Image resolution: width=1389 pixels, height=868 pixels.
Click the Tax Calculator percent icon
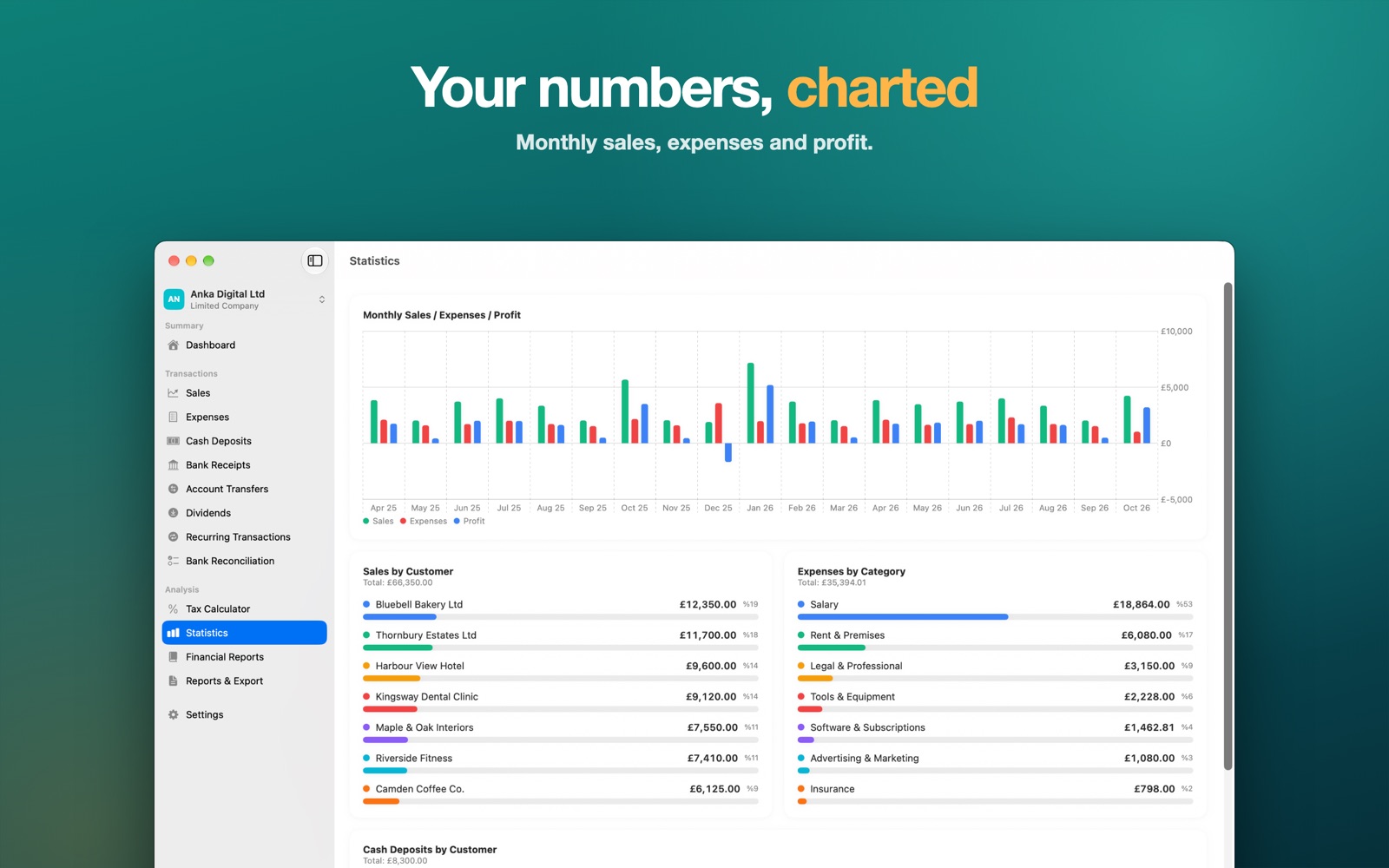(x=173, y=609)
